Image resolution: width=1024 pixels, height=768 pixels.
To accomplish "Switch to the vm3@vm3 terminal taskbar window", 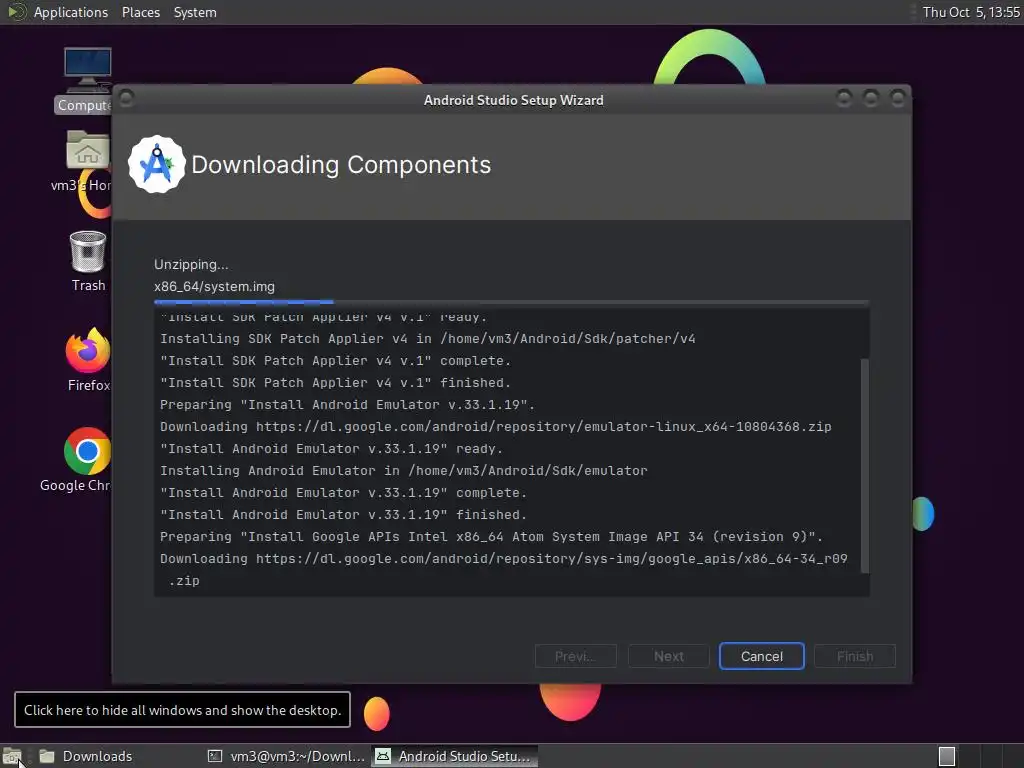I will pos(286,756).
